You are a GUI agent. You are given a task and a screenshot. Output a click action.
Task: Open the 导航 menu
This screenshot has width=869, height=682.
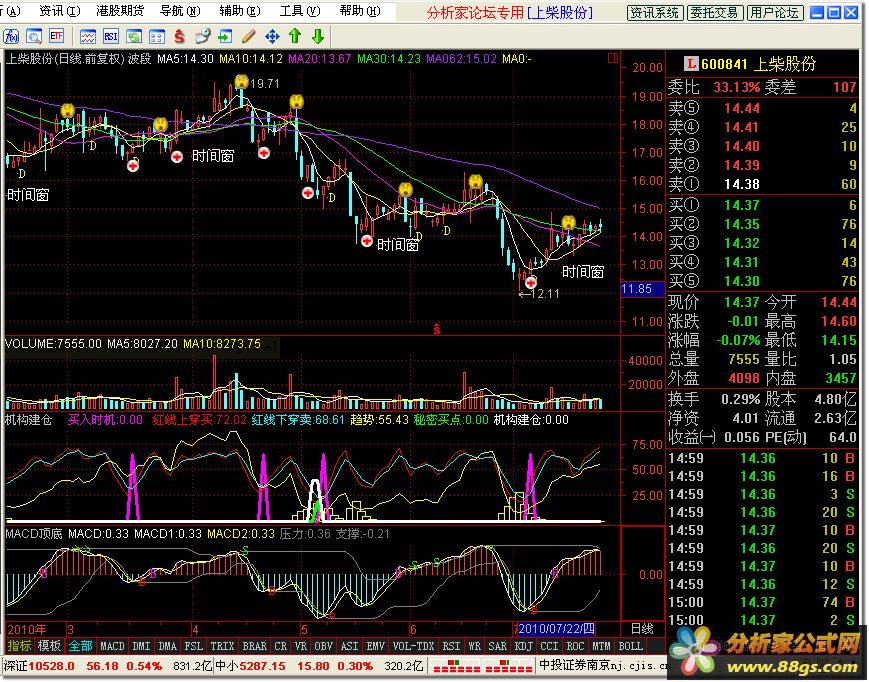click(180, 11)
